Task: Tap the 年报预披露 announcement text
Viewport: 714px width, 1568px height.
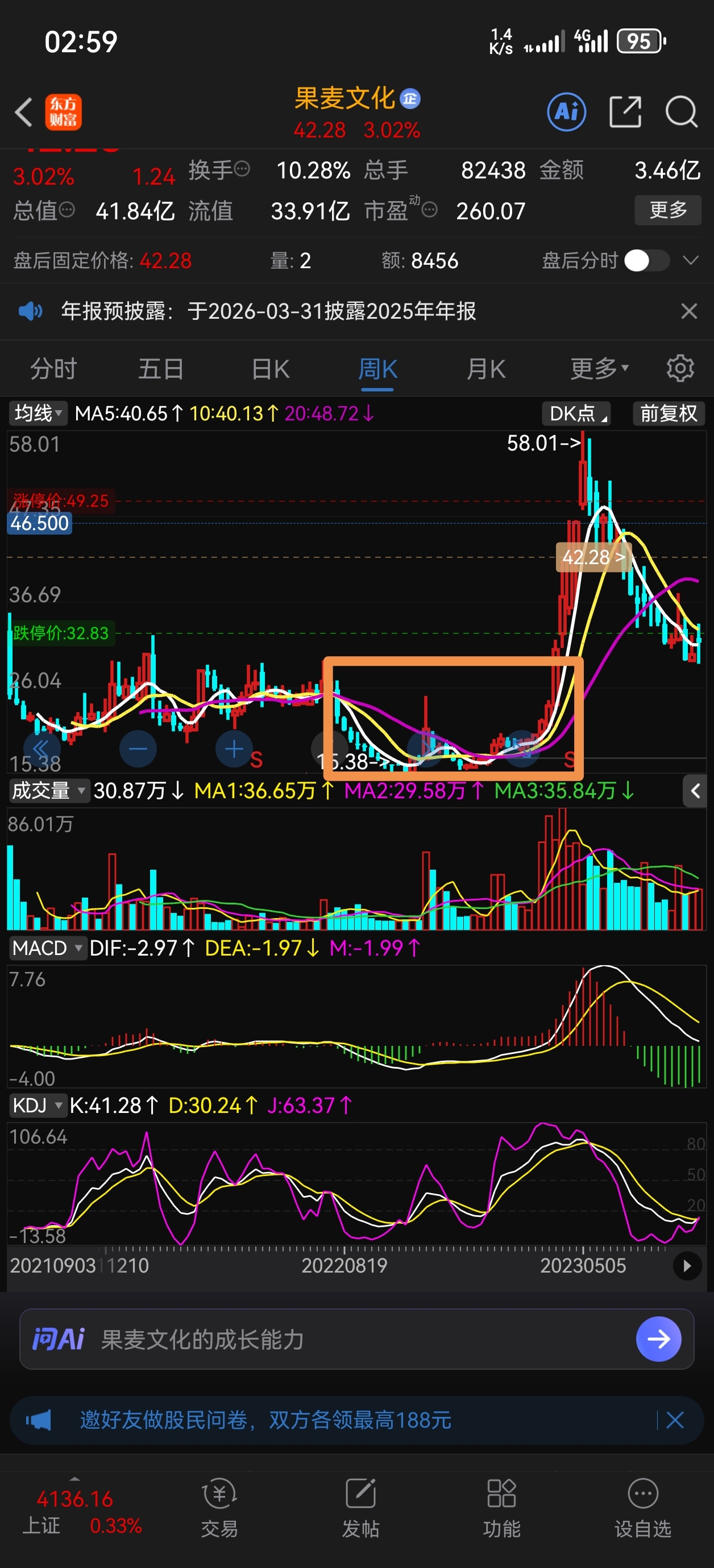Action: [269, 311]
